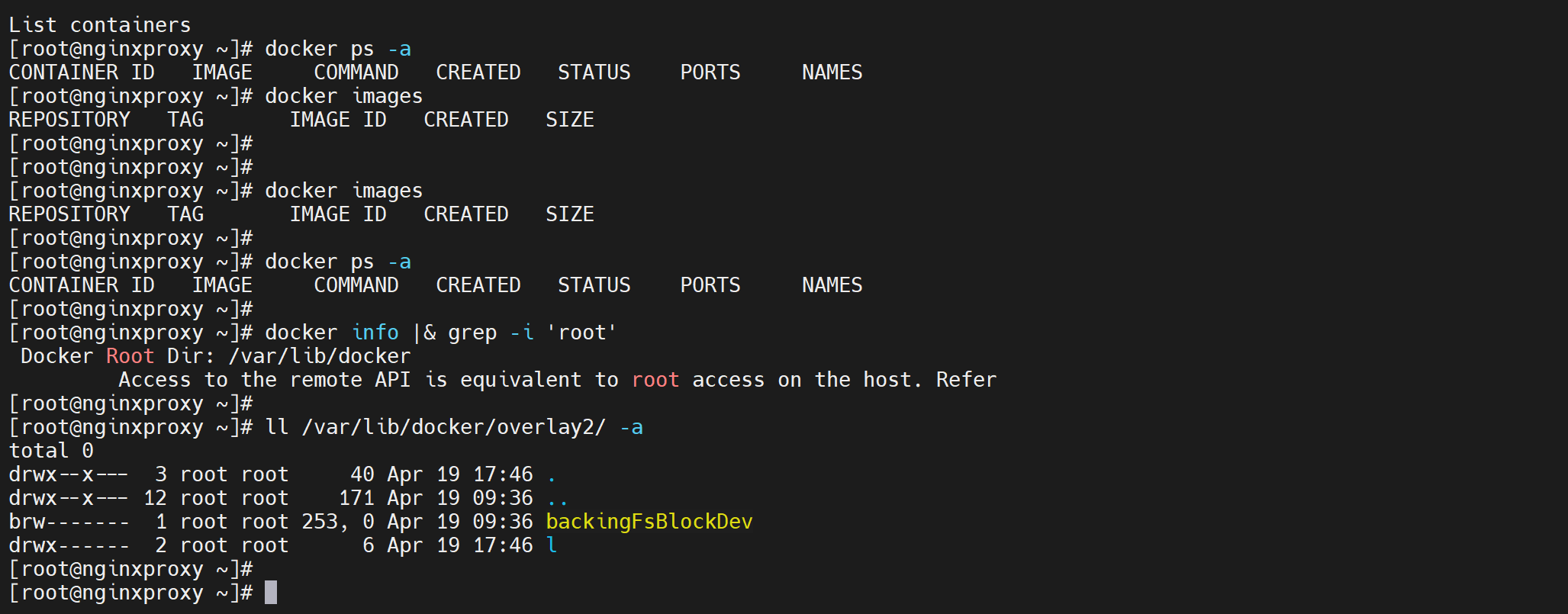Click the '/var/lib/docker' path after Root Dir
Viewport: 1568px width, 614px height.
(319, 356)
